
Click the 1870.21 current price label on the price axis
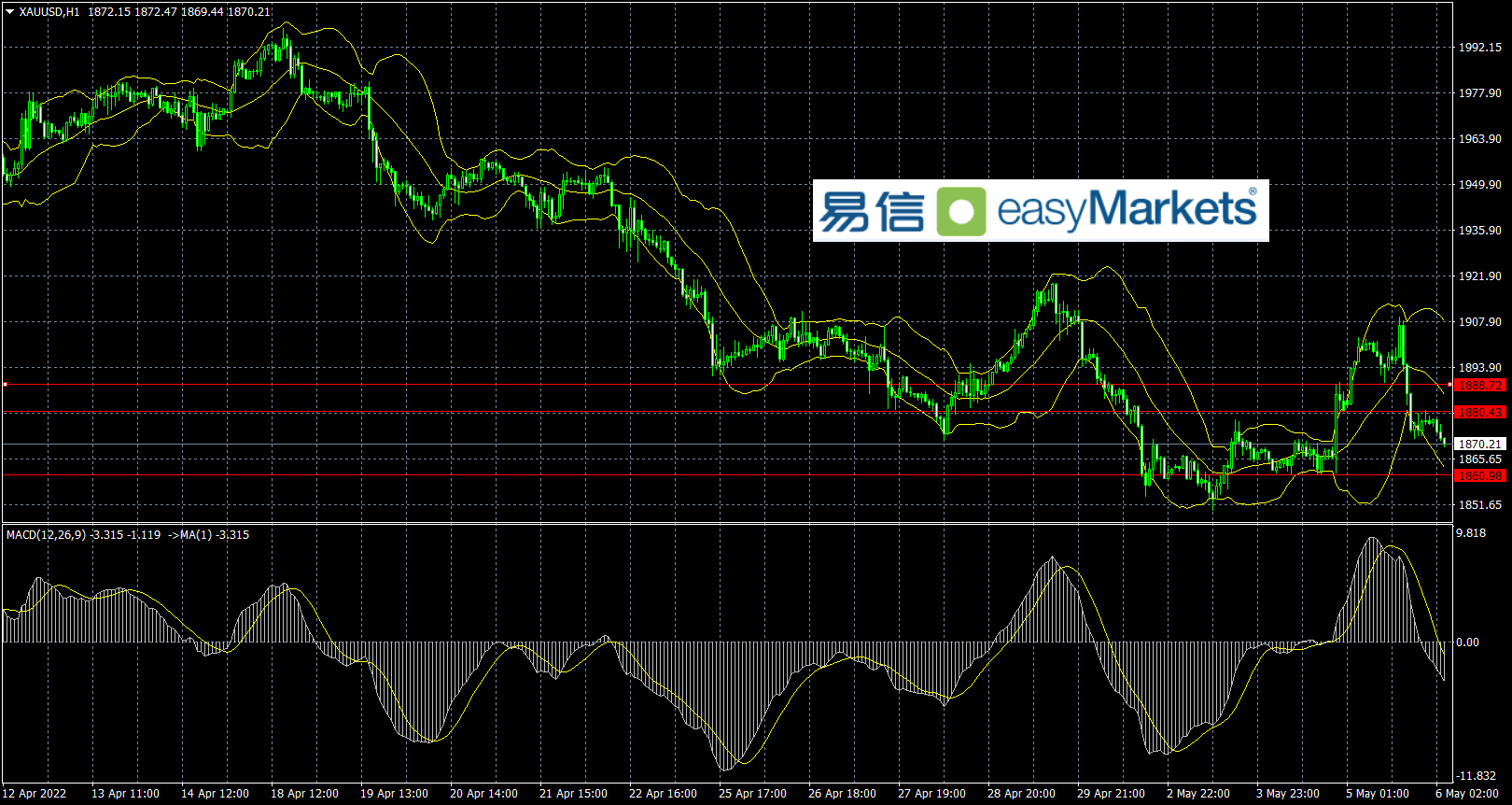click(x=1480, y=444)
